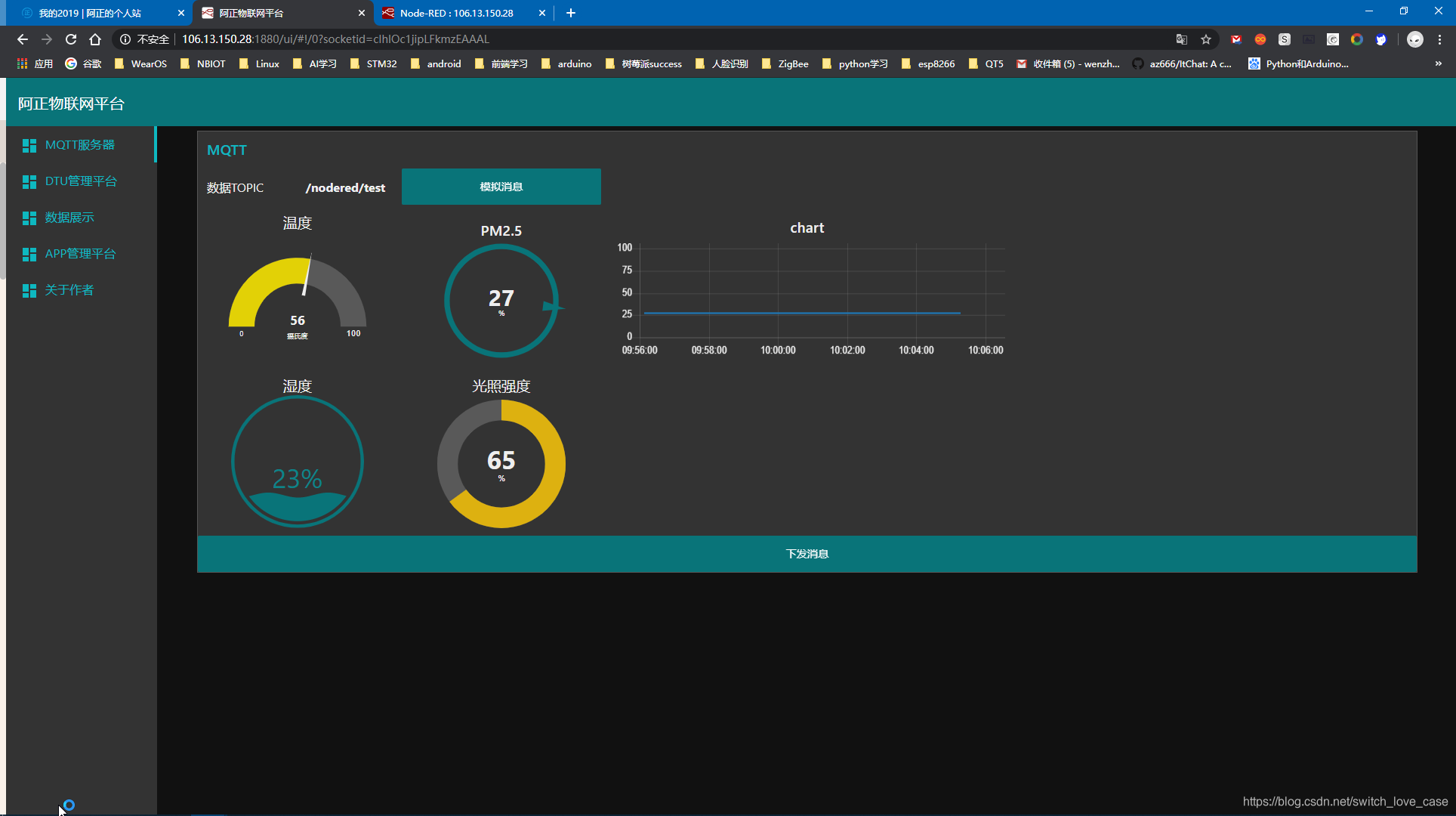Screen dimensions: 1456x816
Task: Go to browser home page icon
Action: pyautogui.click(x=95, y=39)
